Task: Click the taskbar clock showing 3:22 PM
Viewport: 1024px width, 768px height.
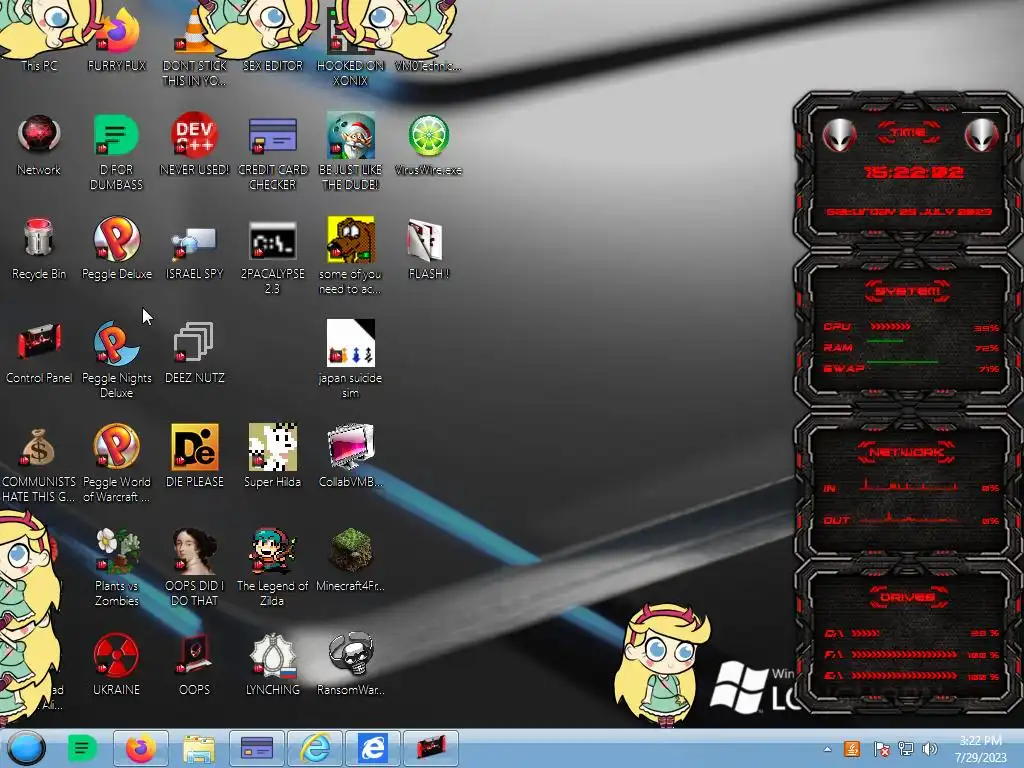Action: coord(980,749)
